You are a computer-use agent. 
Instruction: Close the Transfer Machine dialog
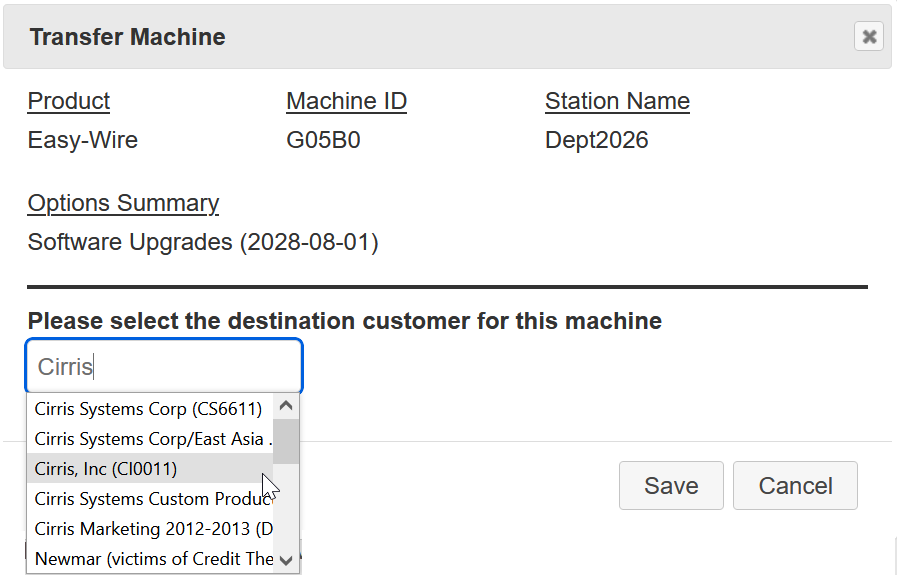tap(869, 37)
